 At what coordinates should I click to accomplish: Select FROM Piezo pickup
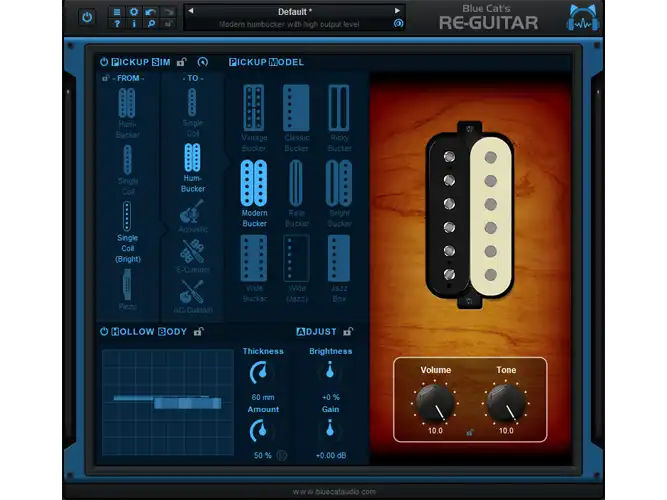coord(127,290)
